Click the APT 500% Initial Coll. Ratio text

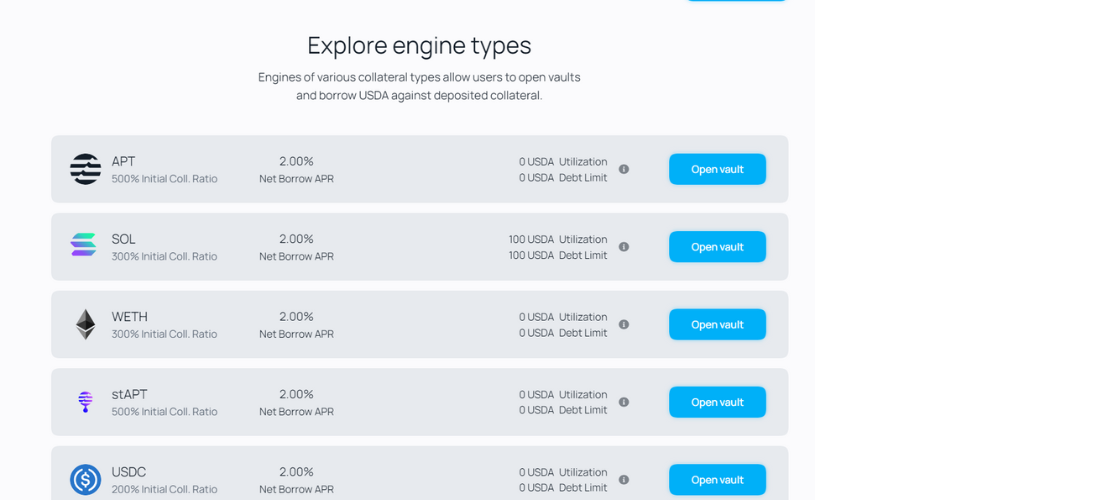(x=164, y=179)
